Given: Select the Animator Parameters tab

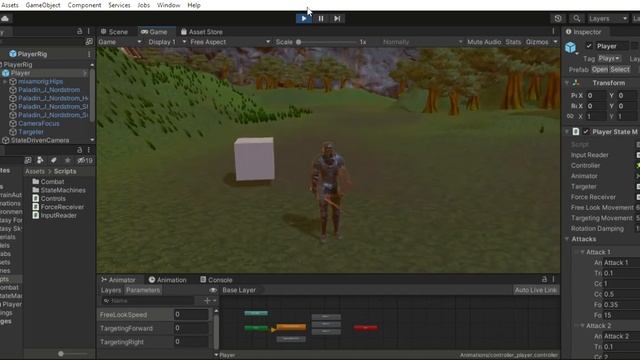Looking at the screenshot, I should click(143, 290).
